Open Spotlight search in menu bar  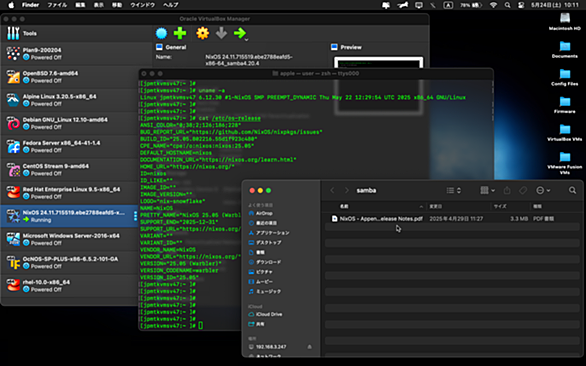click(507, 5)
